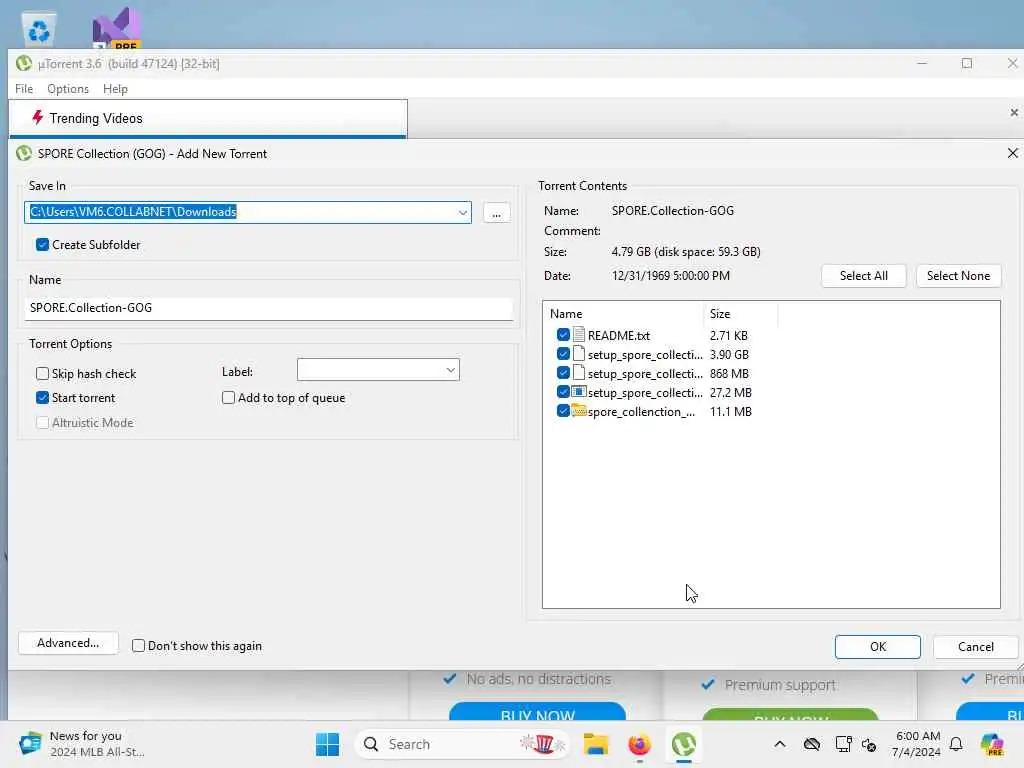Open the Recycle Bin desktop icon
The width and height of the screenshot is (1024, 768).
pos(39,29)
